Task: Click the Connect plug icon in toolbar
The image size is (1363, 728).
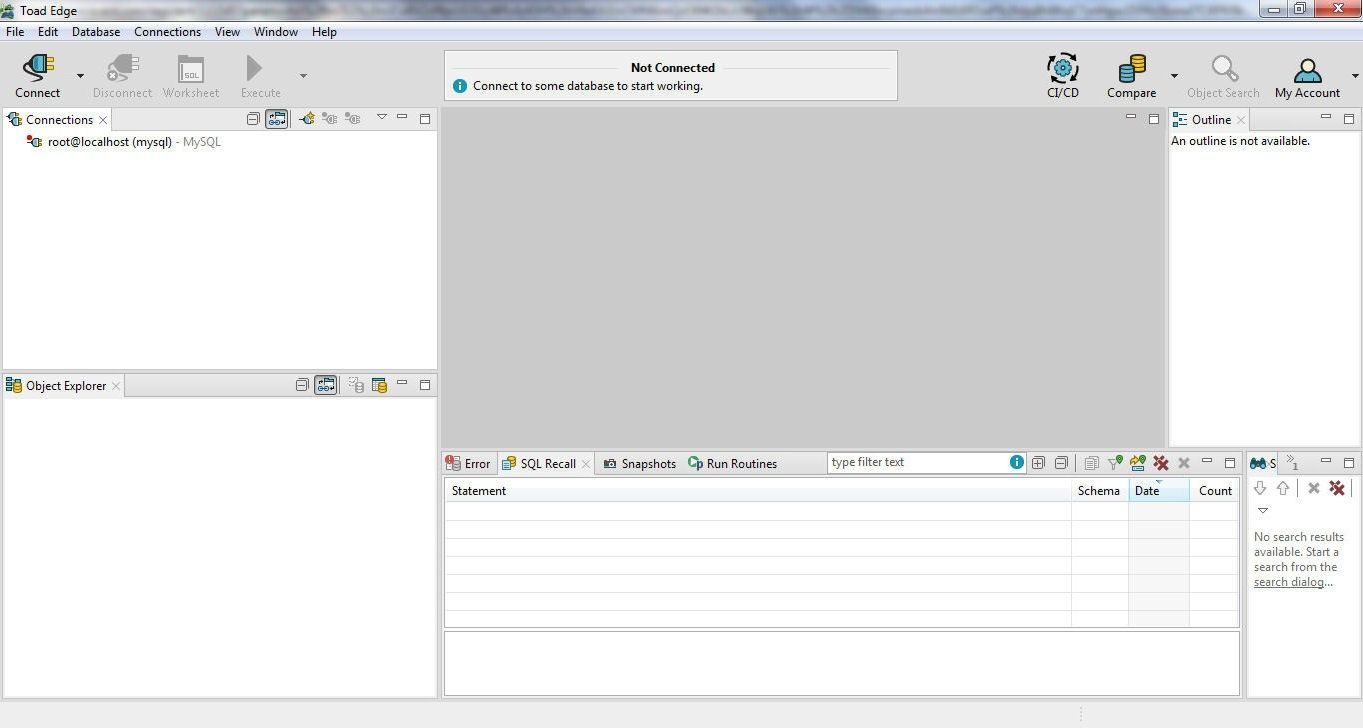Action: (38, 68)
